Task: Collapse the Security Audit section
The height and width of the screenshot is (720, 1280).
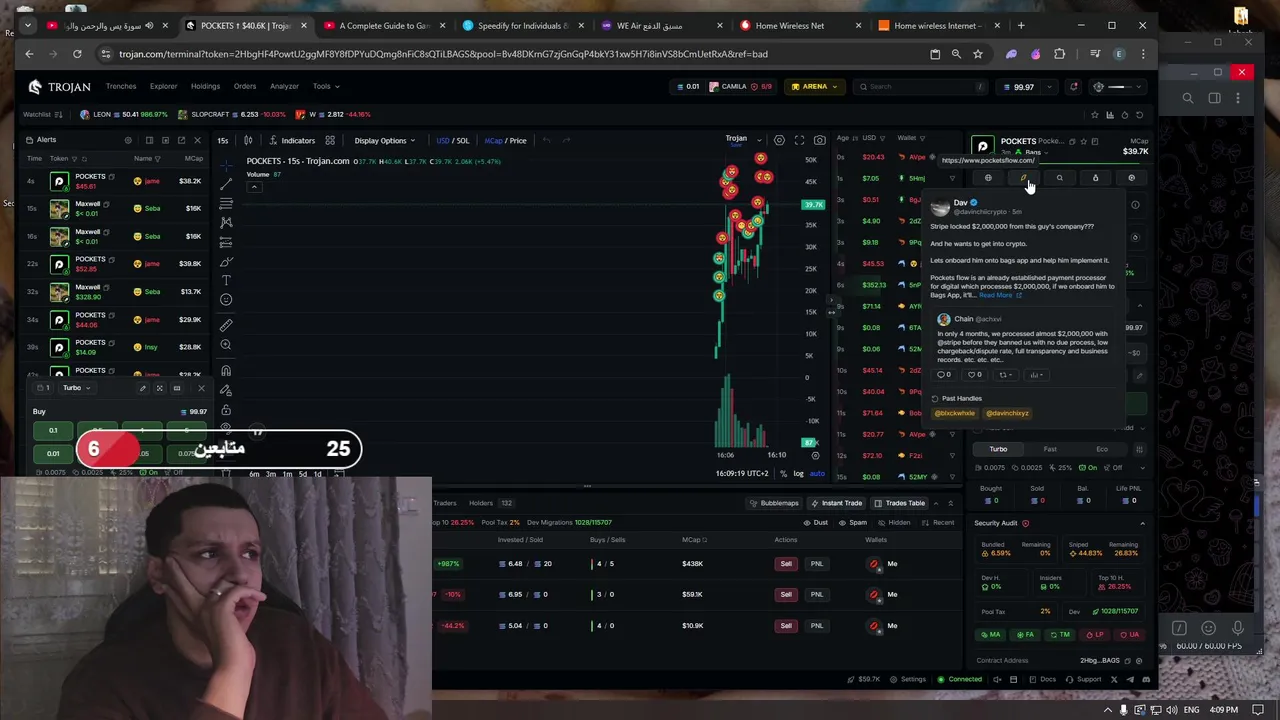Action: [x=1142, y=523]
